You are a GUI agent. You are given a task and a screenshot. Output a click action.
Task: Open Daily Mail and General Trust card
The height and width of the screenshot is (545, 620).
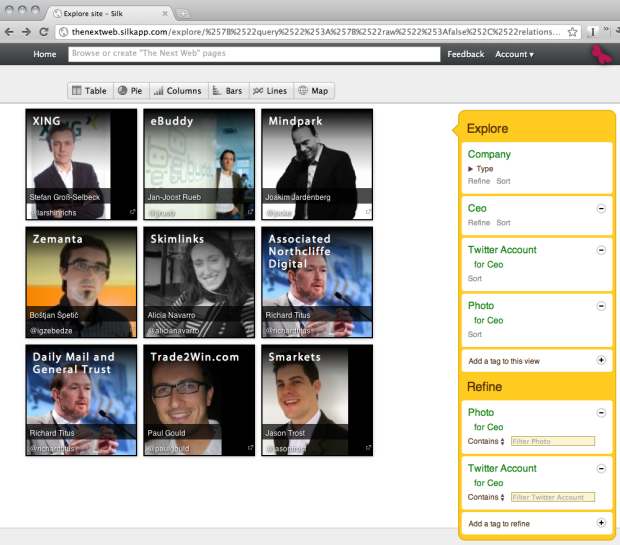tap(81, 400)
